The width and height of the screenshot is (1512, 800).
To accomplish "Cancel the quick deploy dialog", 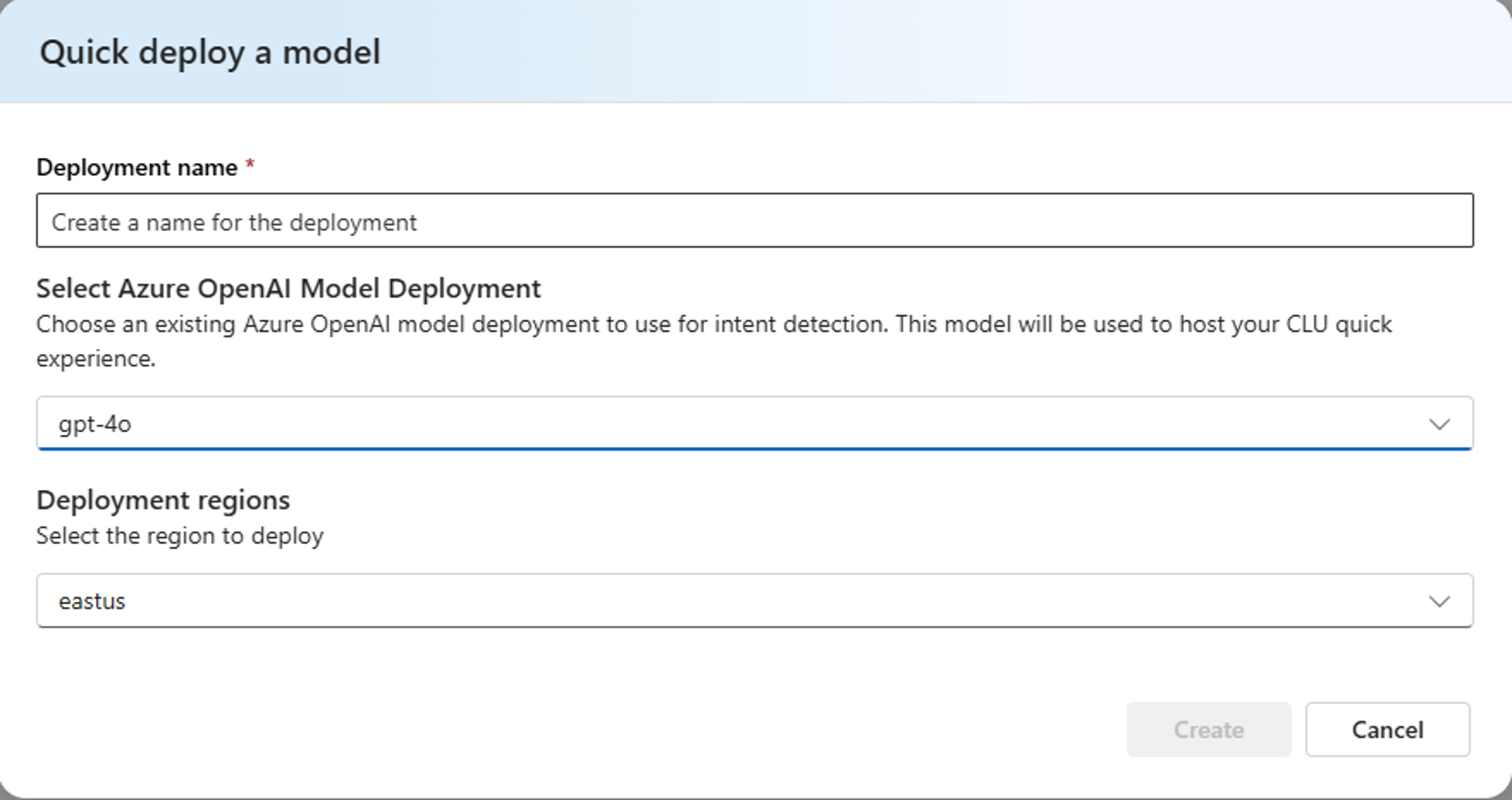I will 1387,729.
